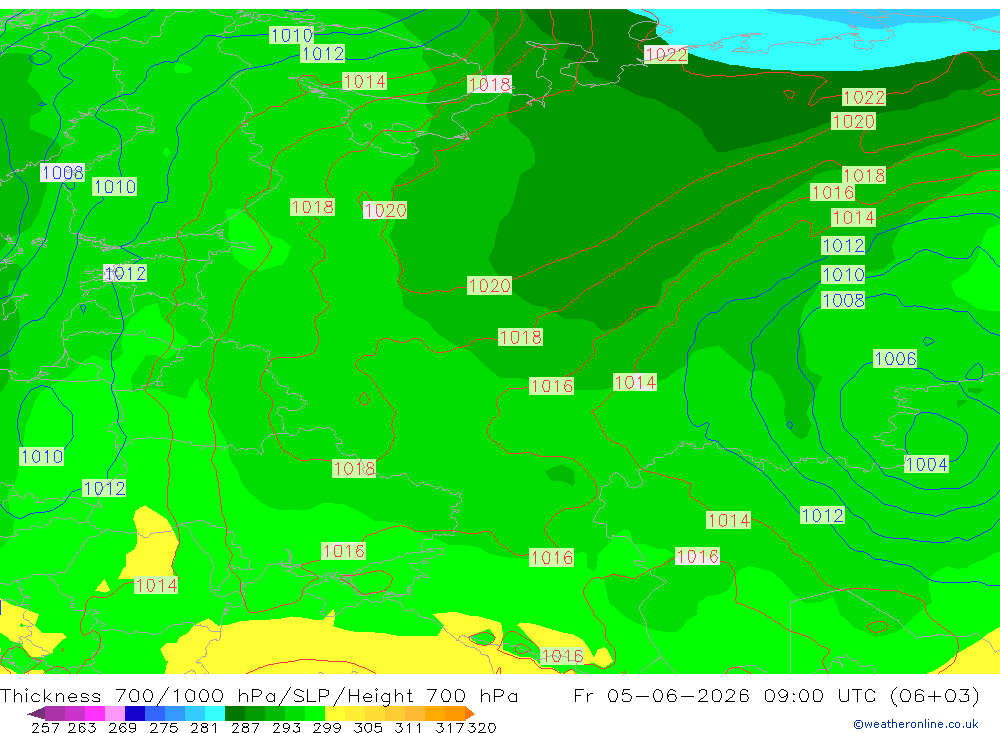Screen dimensions: 1000x733
Task: Click the blue 1012 label beside the lower-right 1014
Action: 822,515
